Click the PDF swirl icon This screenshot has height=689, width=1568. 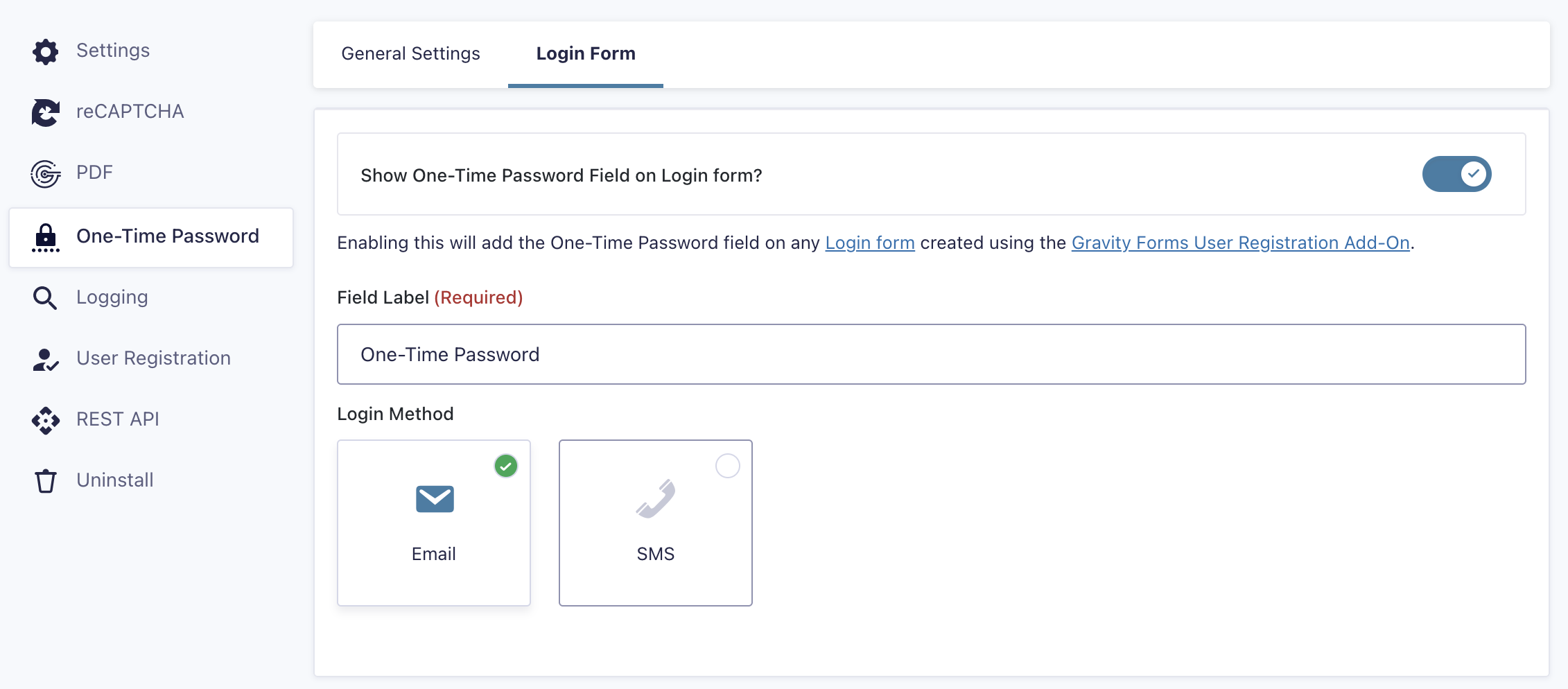click(x=46, y=173)
